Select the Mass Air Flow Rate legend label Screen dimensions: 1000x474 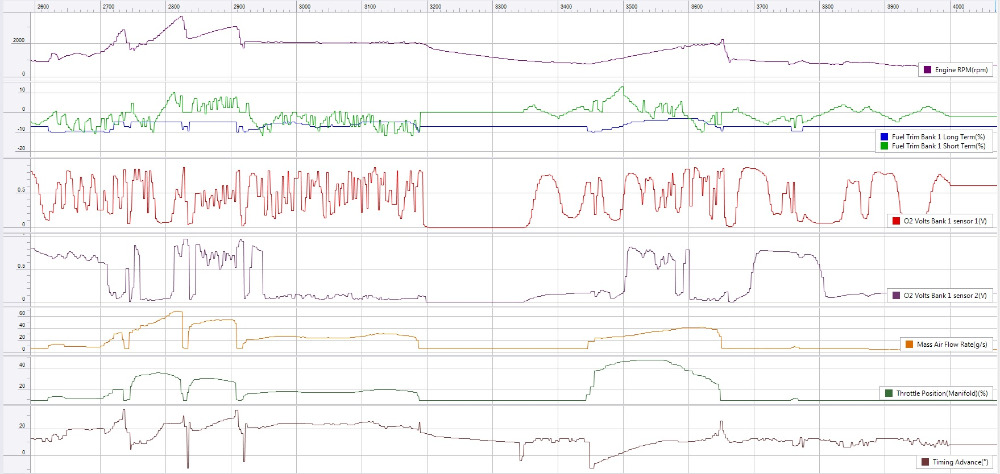pos(953,344)
